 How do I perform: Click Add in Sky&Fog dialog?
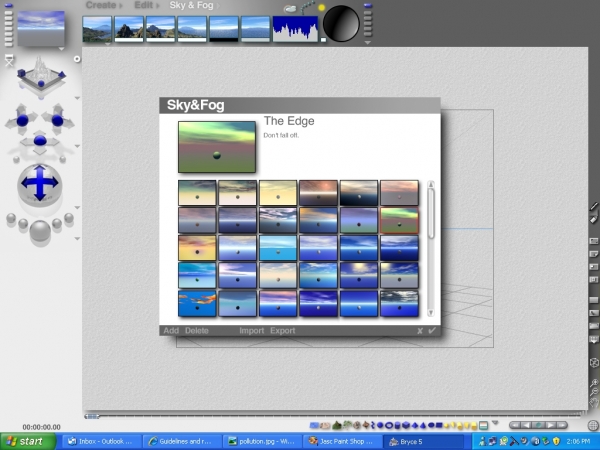(x=171, y=331)
